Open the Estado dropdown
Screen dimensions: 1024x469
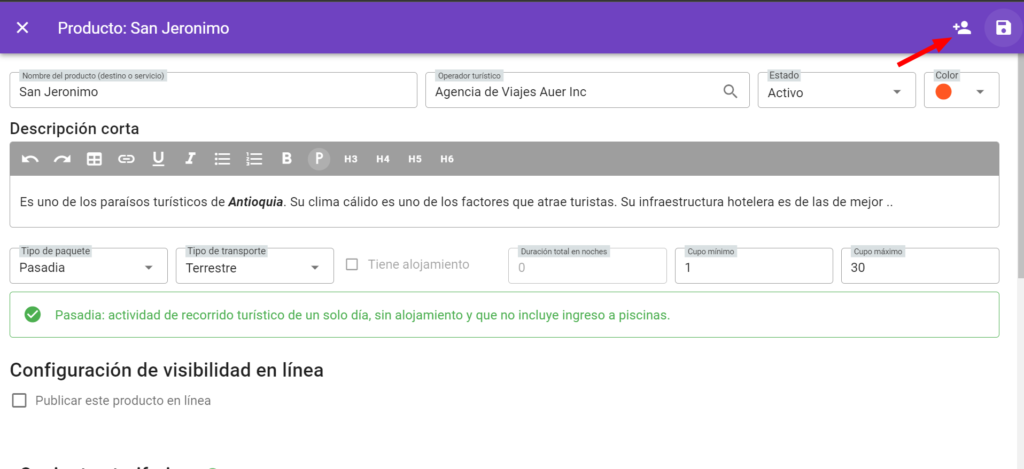837,90
